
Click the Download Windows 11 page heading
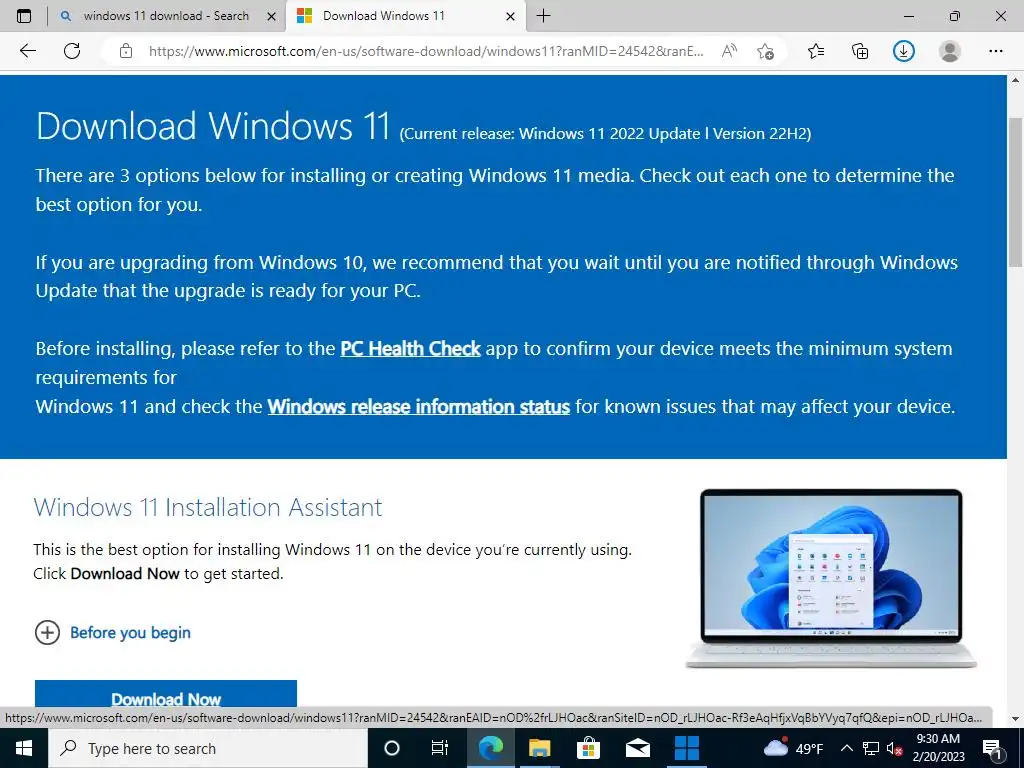[x=214, y=125]
